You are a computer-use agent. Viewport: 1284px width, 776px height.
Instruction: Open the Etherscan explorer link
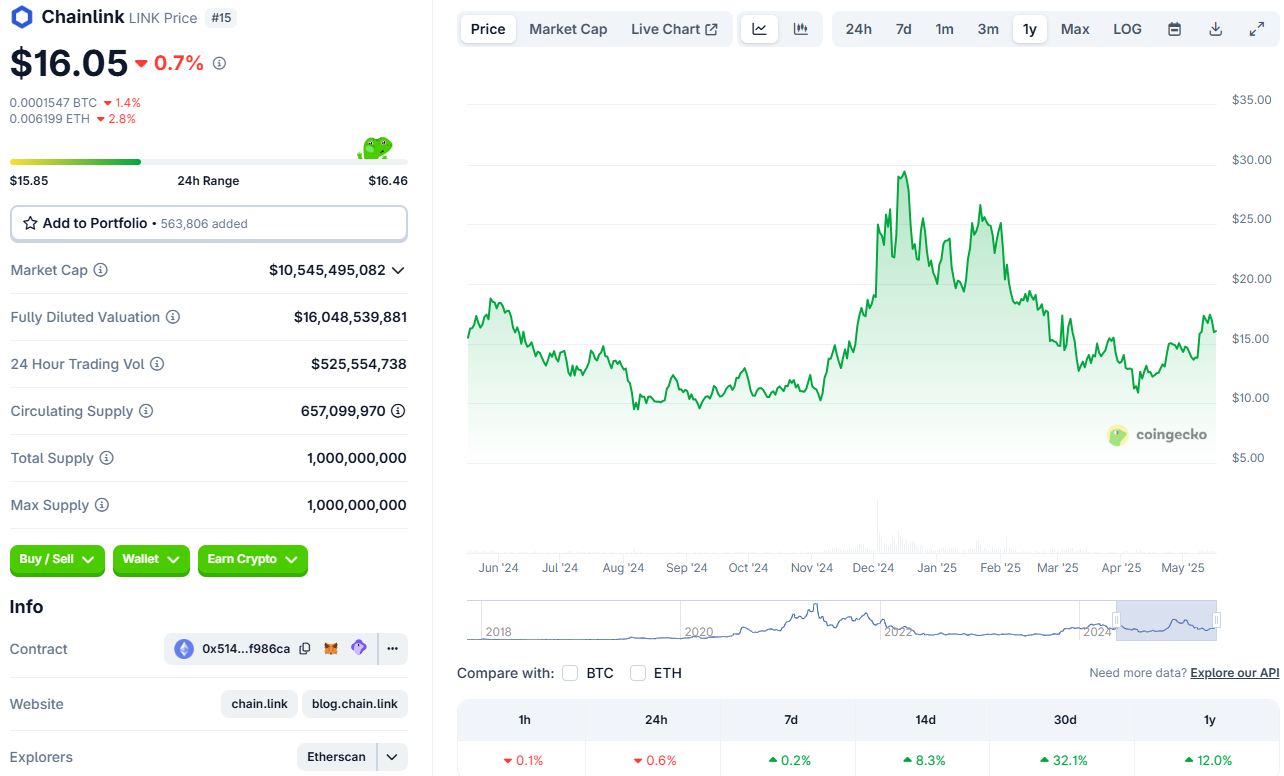[x=336, y=758]
